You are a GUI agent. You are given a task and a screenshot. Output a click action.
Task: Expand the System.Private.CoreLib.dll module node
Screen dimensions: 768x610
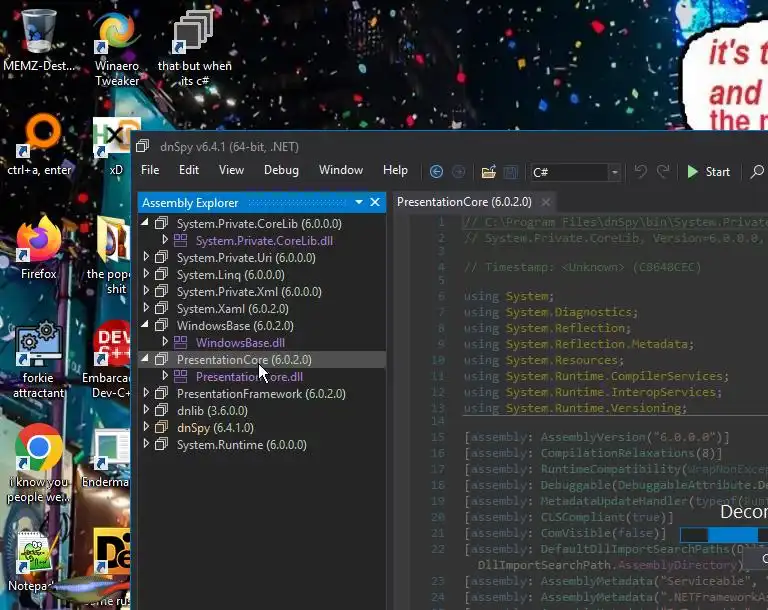[x=165, y=240]
